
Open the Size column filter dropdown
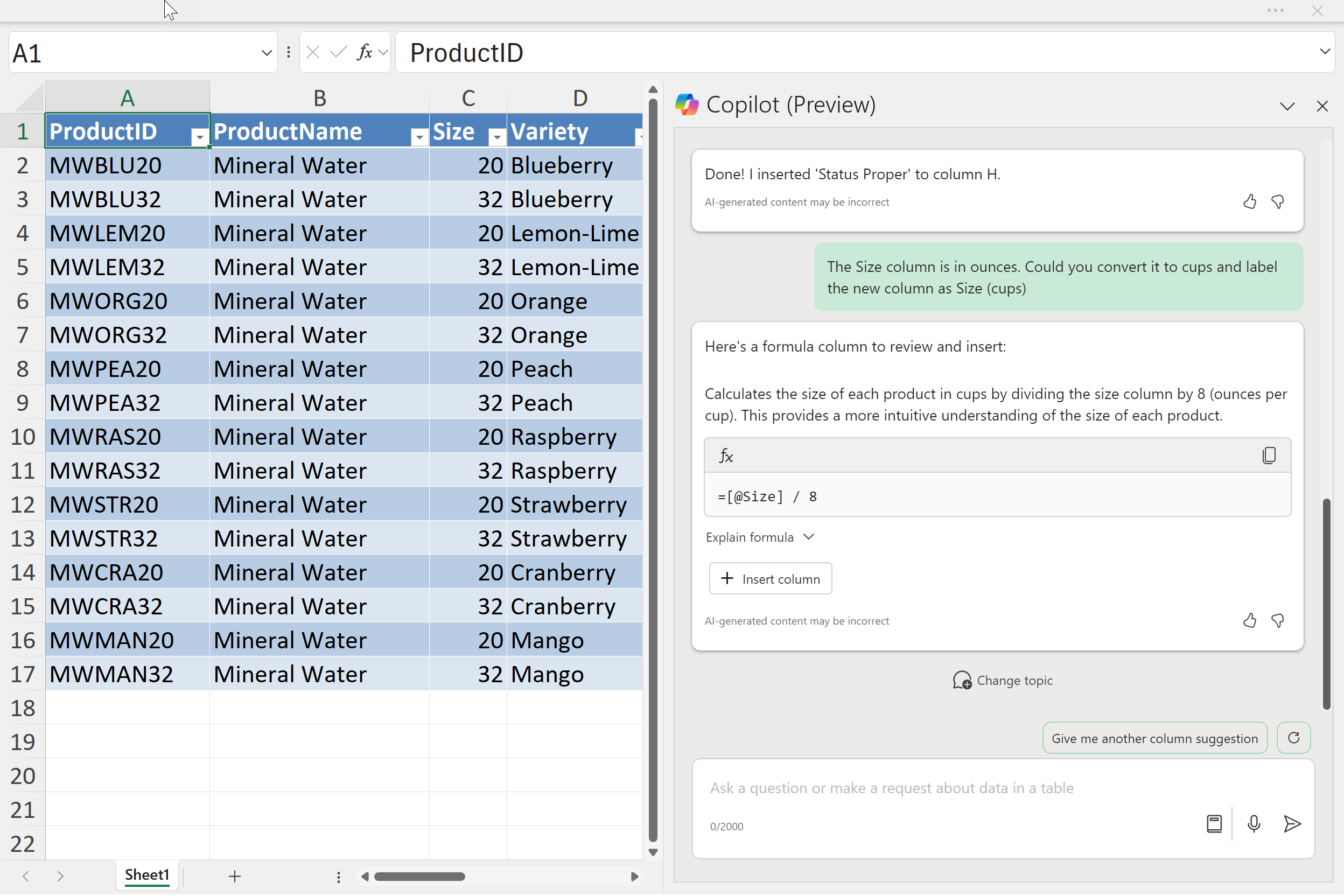[x=496, y=136]
